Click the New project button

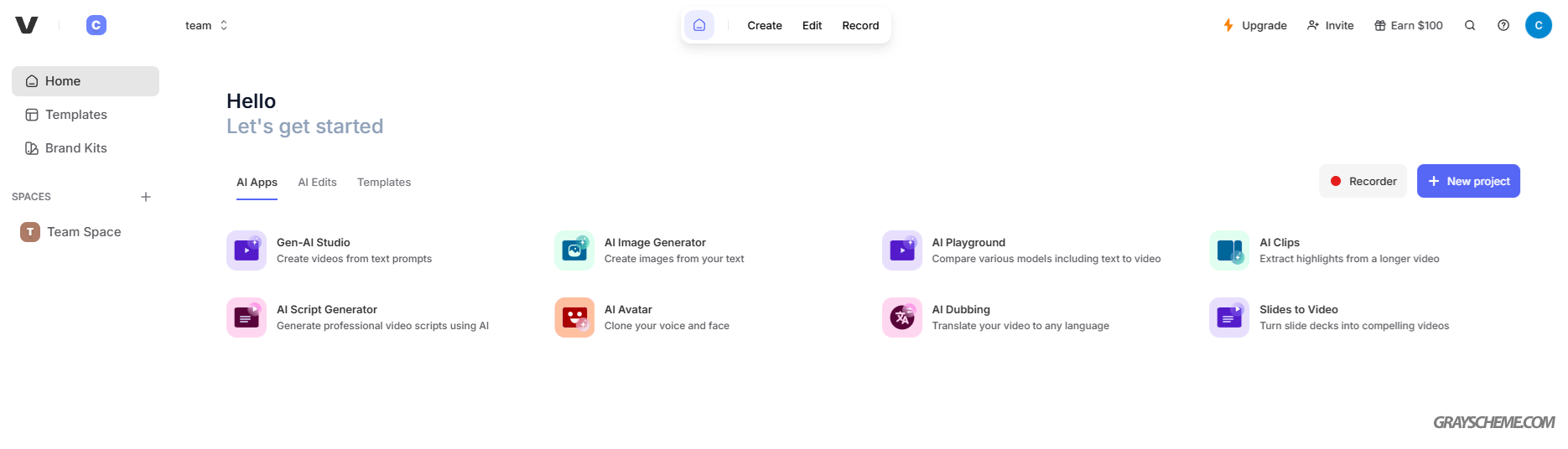click(1468, 181)
